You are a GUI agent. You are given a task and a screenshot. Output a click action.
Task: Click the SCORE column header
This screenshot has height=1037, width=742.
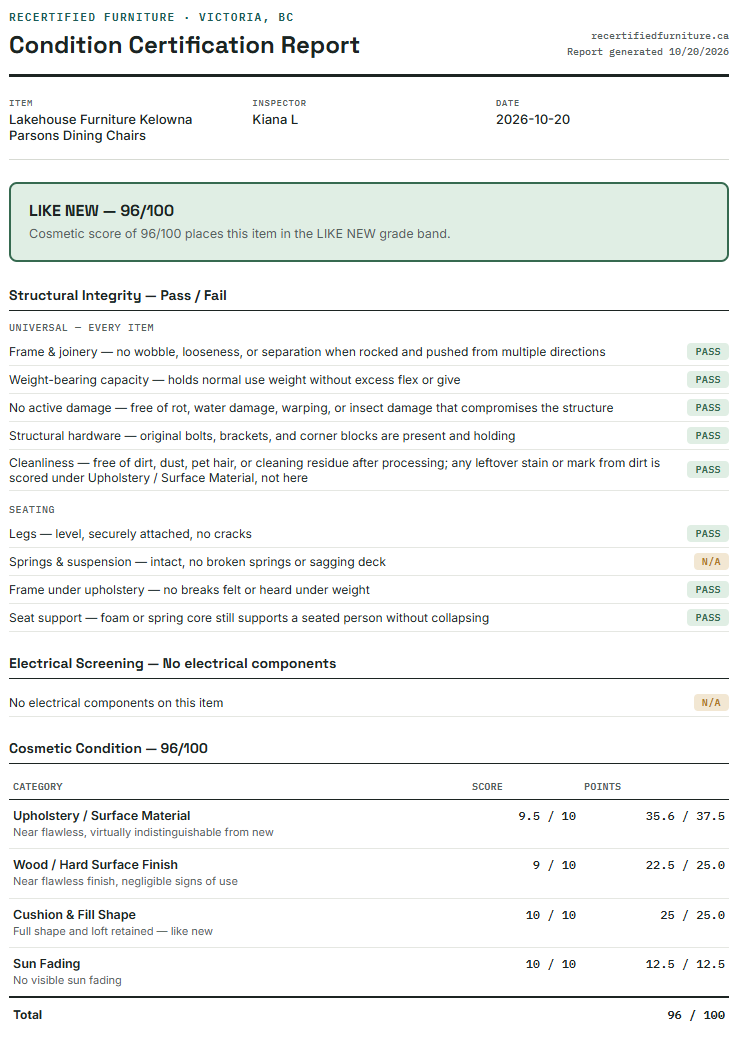(487, 787)
